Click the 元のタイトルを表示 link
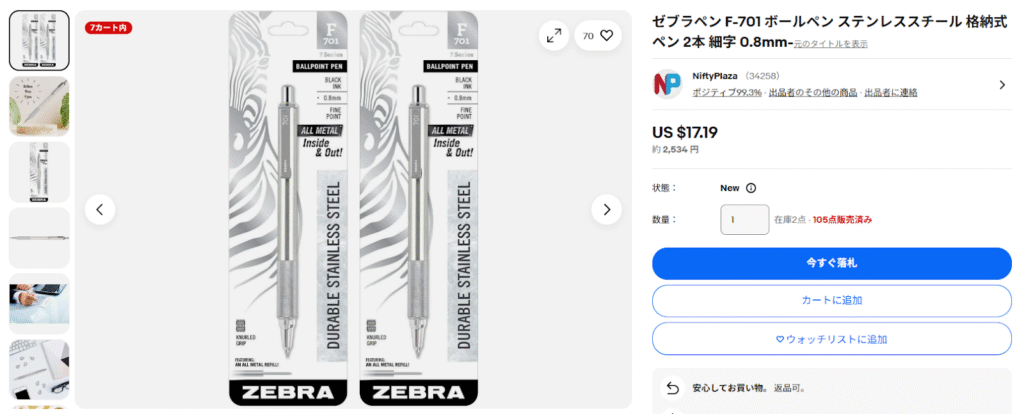The width and height of the screenshot is (1024, 414). tap(831, 44)
